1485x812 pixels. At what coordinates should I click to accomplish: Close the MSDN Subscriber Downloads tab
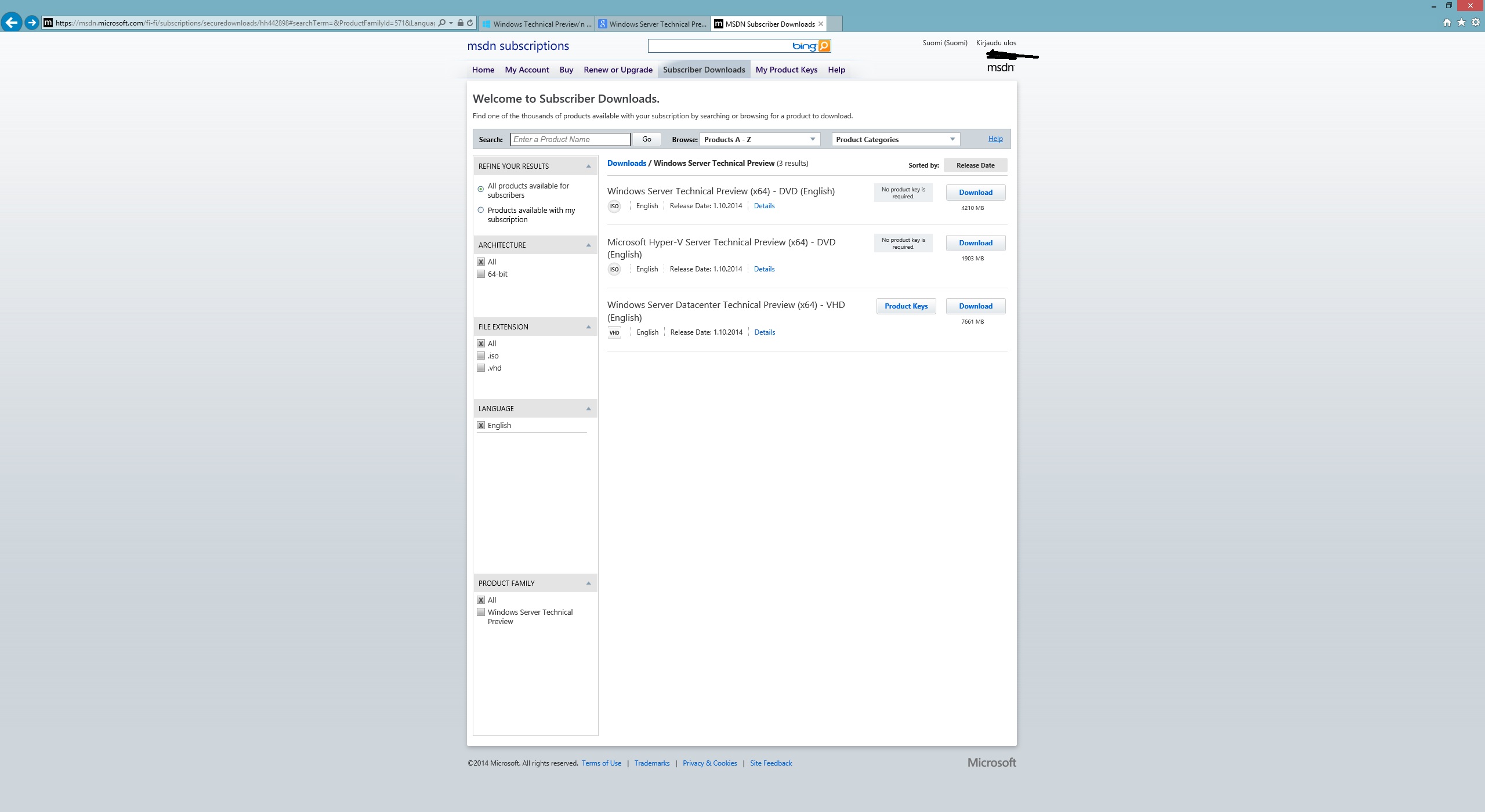click(x=821, y=24)
